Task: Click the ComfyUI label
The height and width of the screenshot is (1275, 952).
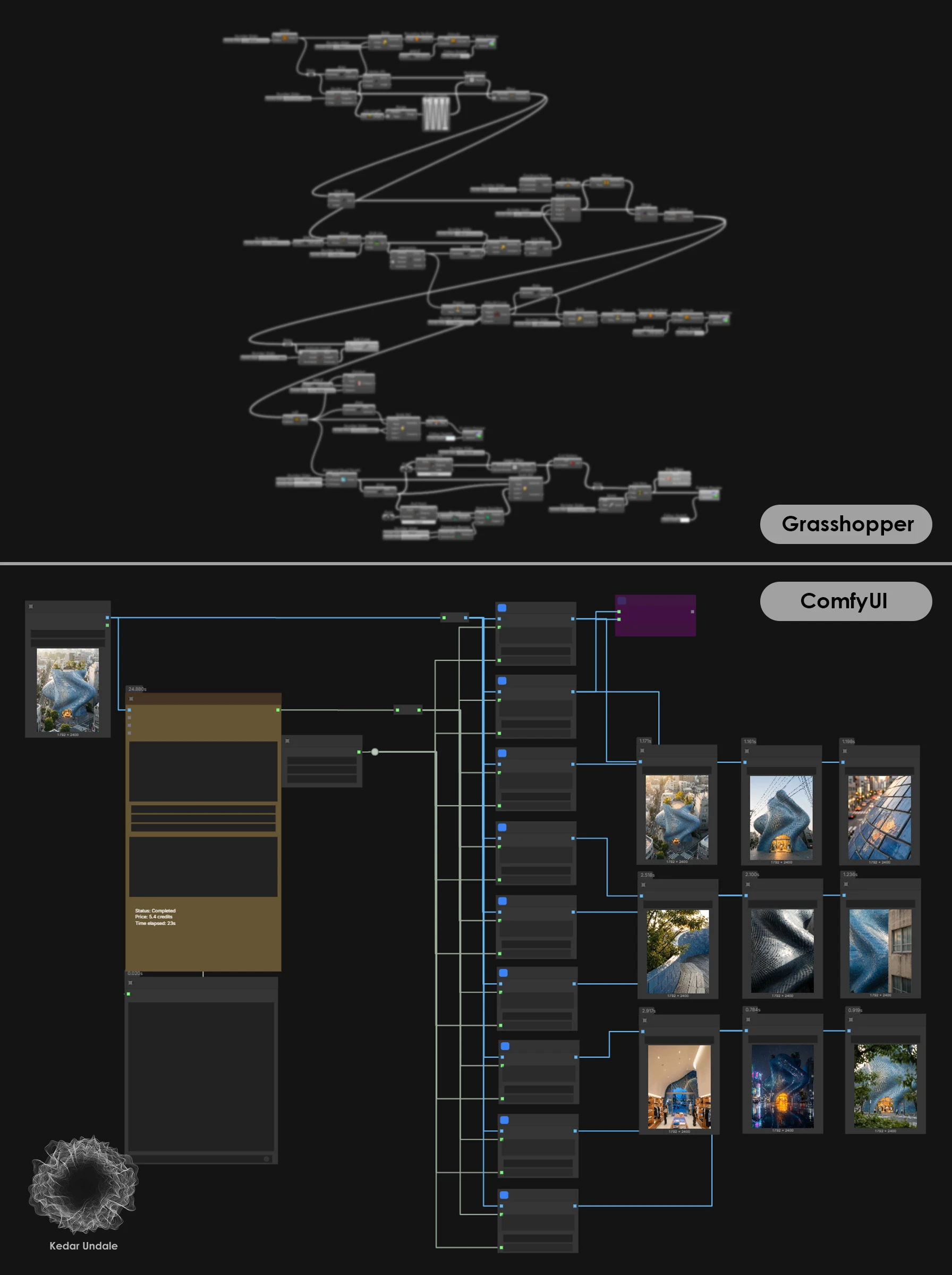Action: pos(845,601)
